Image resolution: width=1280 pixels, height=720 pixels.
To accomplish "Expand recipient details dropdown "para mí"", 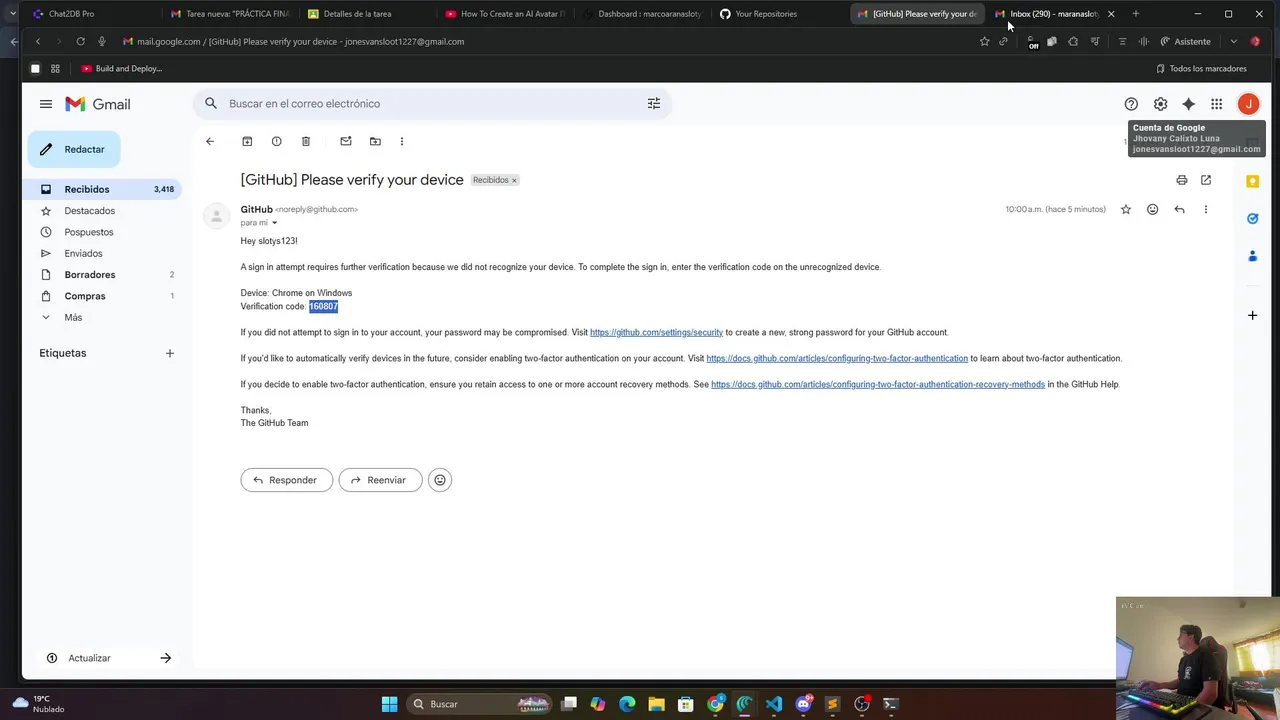I will click(x=274, y=223).
